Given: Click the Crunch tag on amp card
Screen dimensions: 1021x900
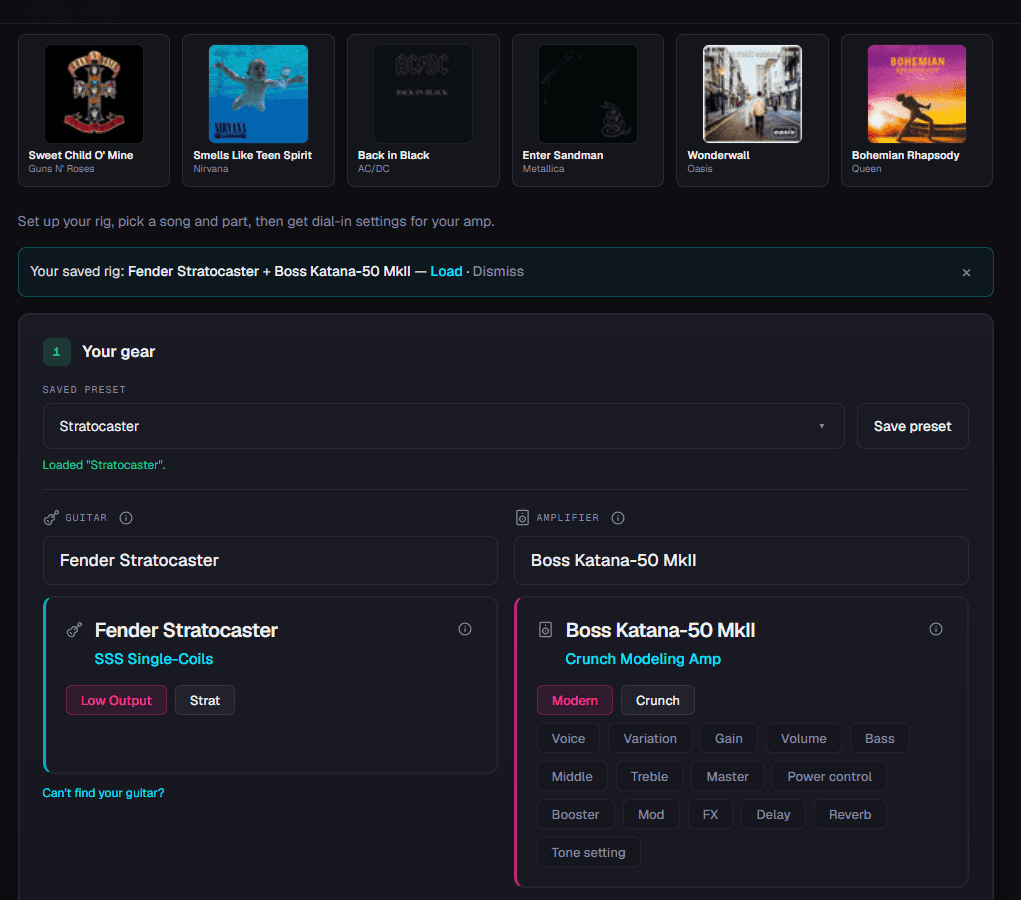Looking at the screenshot, I should tap(658, 700).
